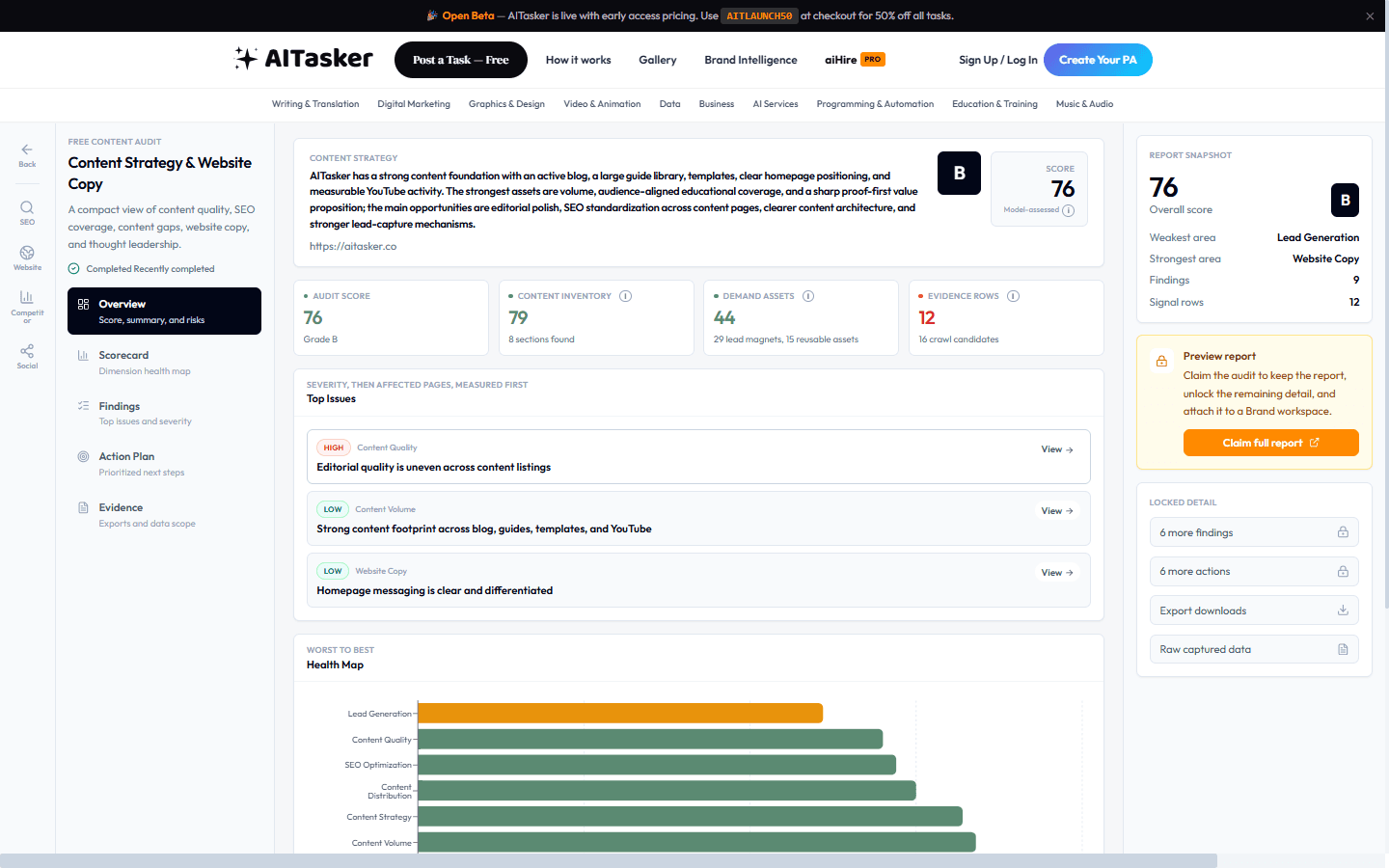
Task: Open Programming & Automation category
Action: click(875, 104)
